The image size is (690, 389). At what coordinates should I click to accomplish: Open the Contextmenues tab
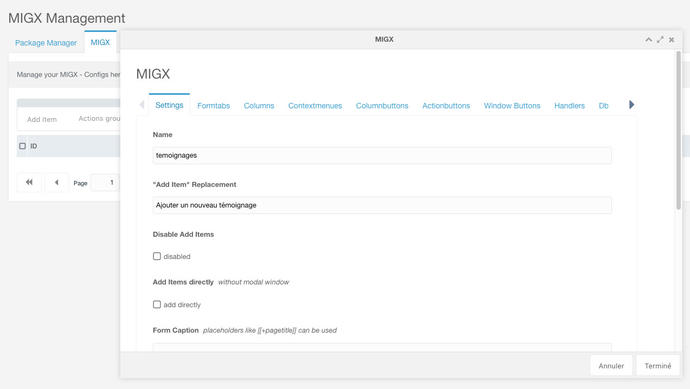pyautogui.click(x=315, y=106)
